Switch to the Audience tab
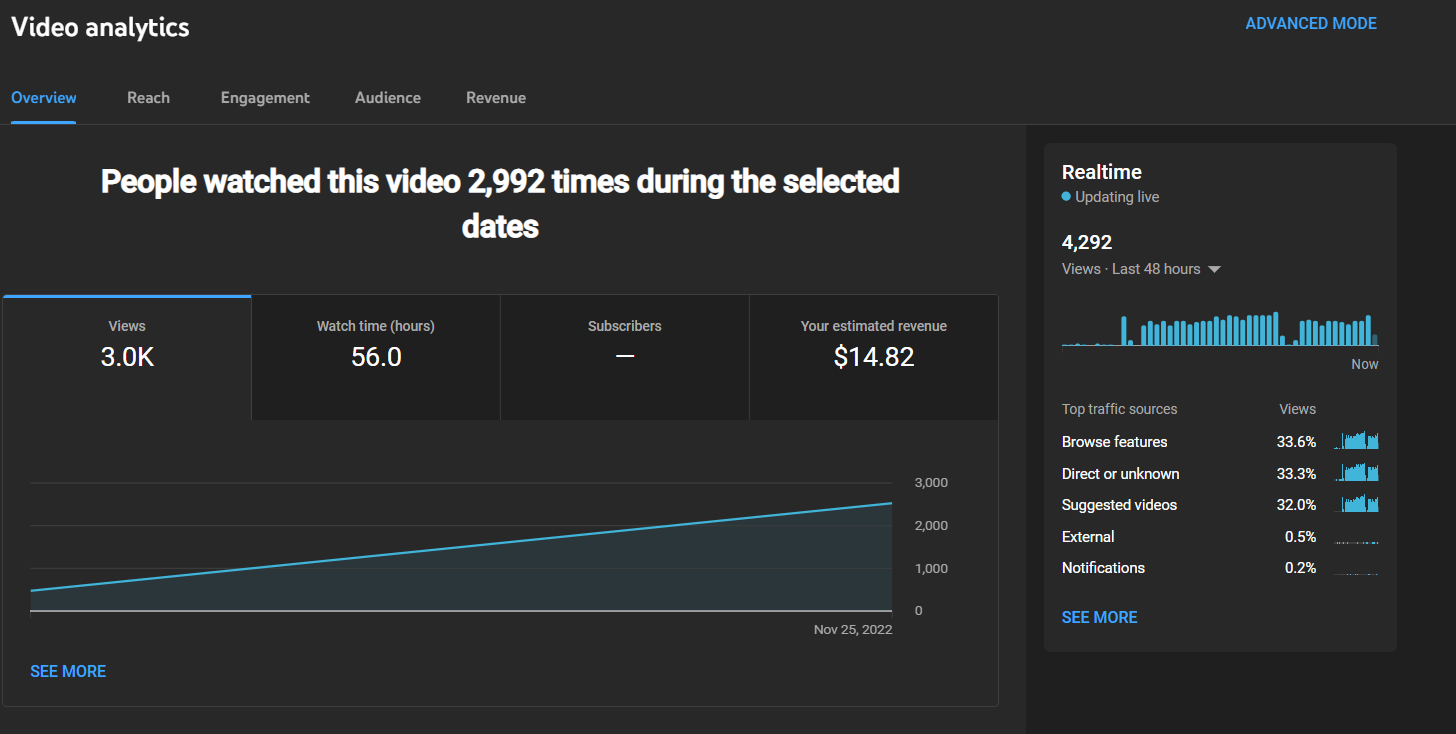 (388, 98)
